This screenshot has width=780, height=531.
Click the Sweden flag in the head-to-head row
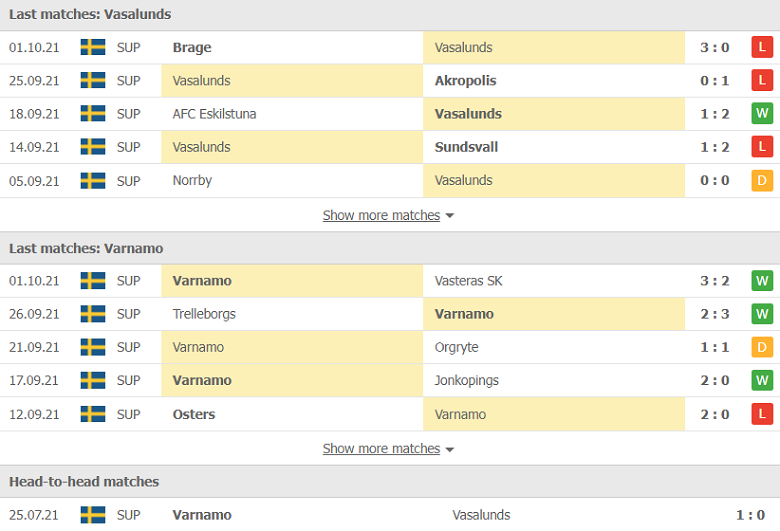pos(93,515)
